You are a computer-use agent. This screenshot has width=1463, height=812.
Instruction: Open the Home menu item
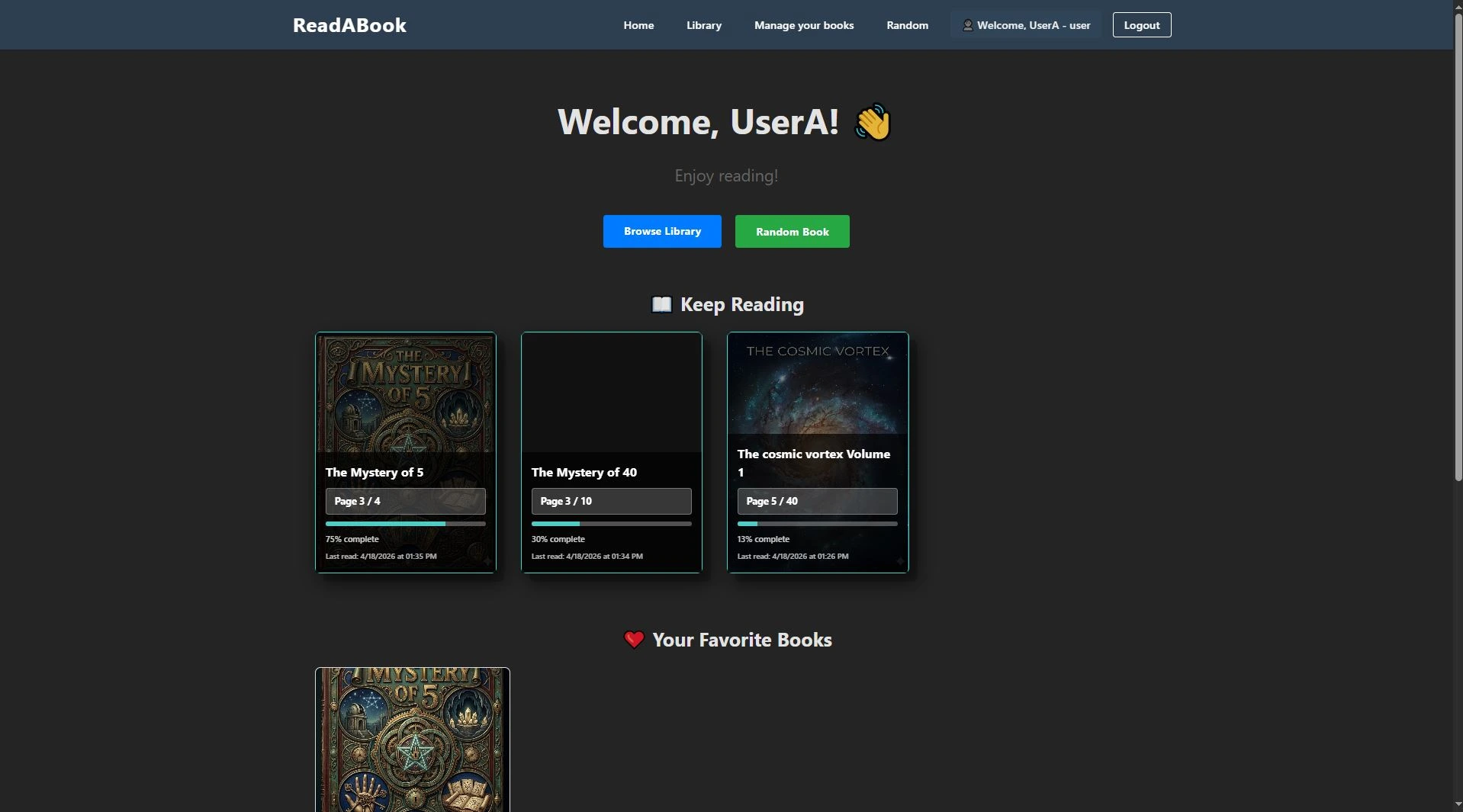(638, 25)
